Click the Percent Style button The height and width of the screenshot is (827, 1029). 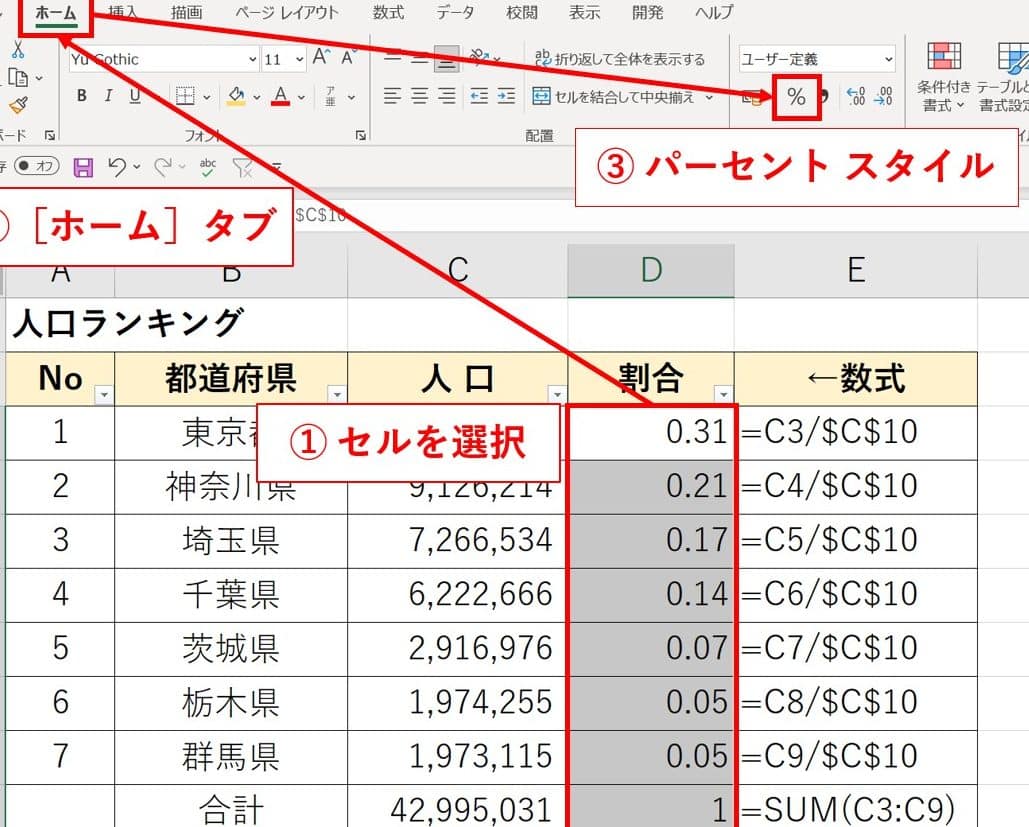pyautogui.click(x=796, y=97)
